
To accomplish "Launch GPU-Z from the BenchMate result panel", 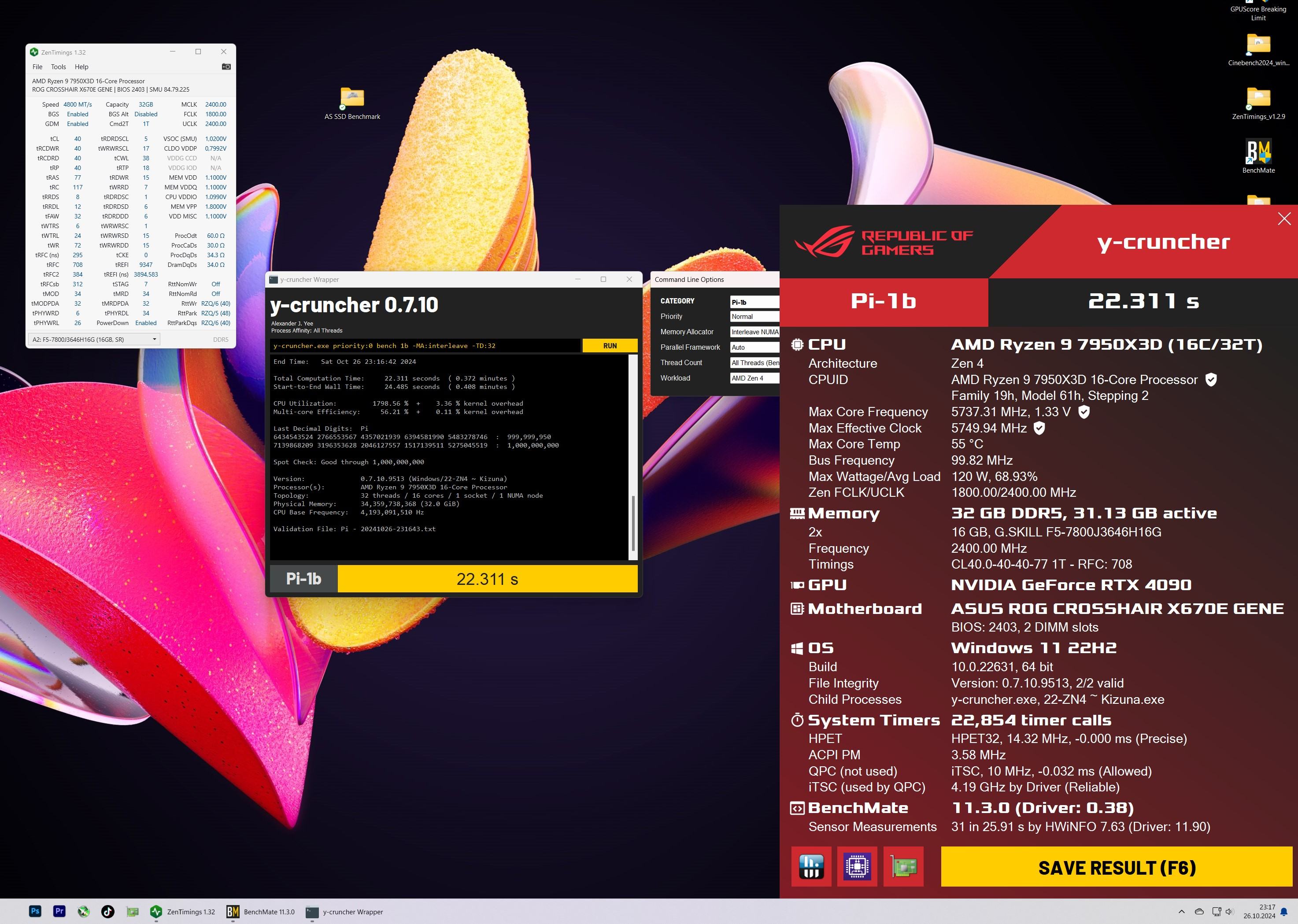I will tap(903, 867).
